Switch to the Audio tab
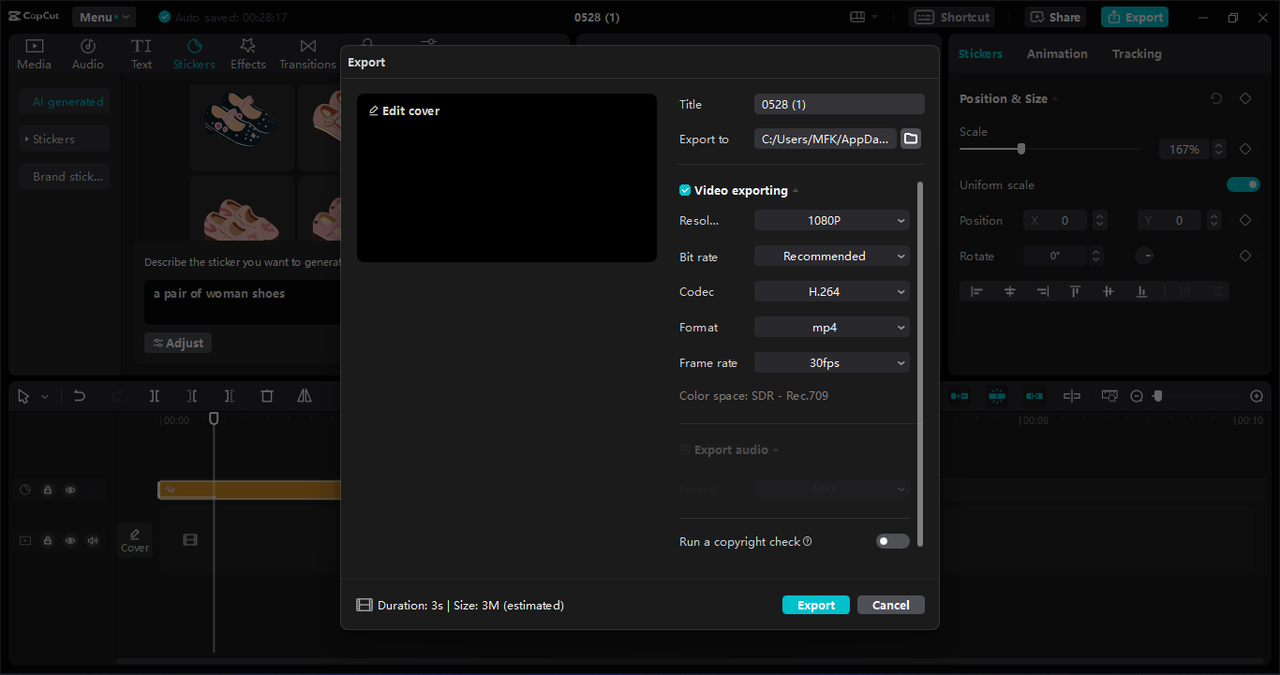The height and width of the screenshot is (675, 1280). tap(88, 54)
